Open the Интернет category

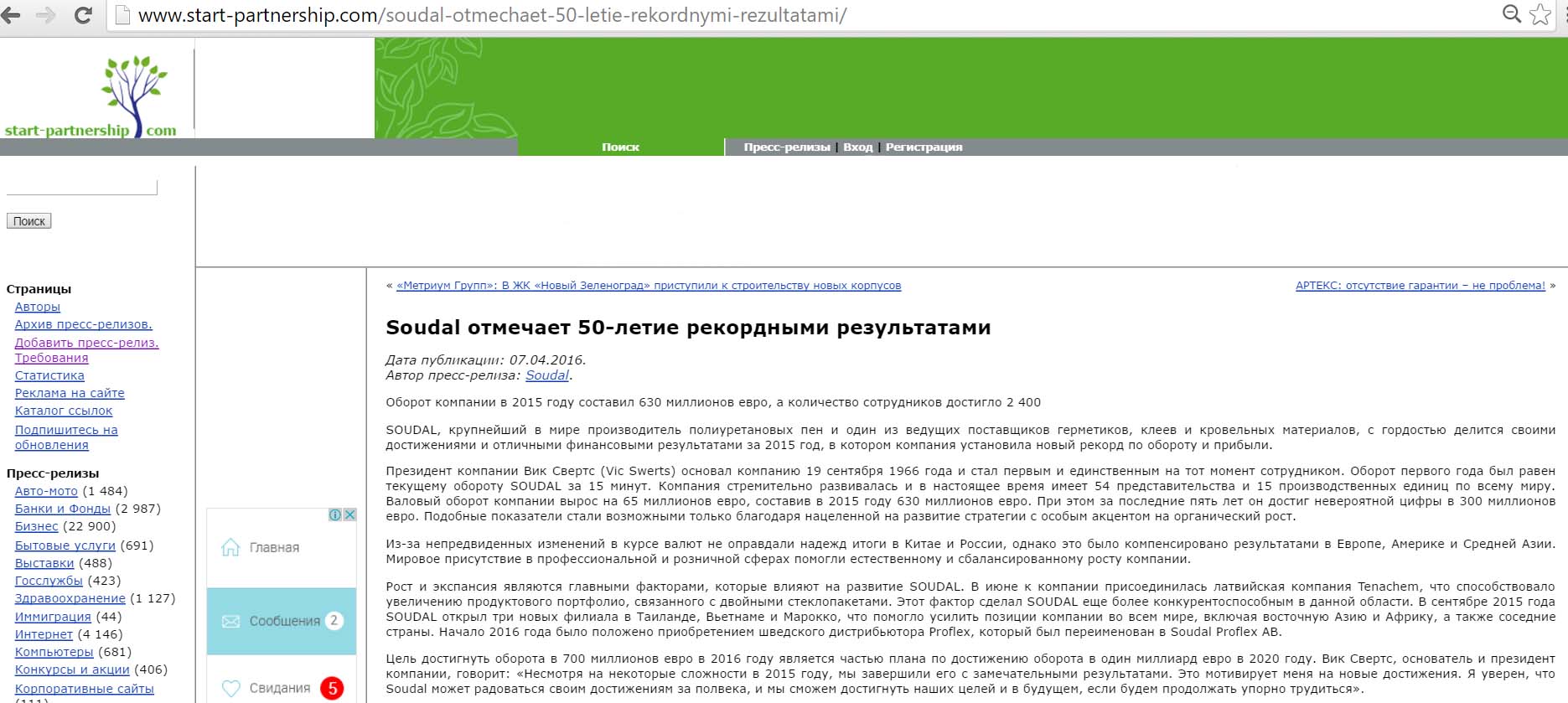pyautogui.click(x=44, y=634)
